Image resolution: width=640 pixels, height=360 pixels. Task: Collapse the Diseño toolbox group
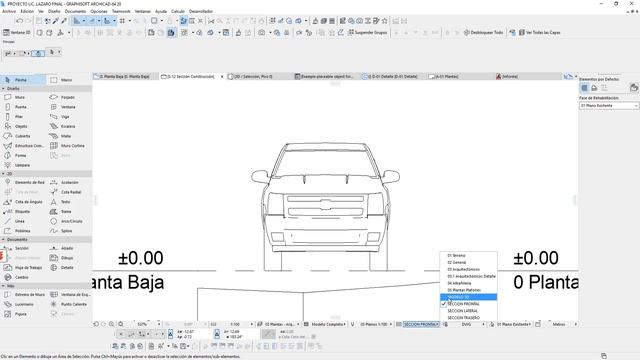click(x=3, y=89)
